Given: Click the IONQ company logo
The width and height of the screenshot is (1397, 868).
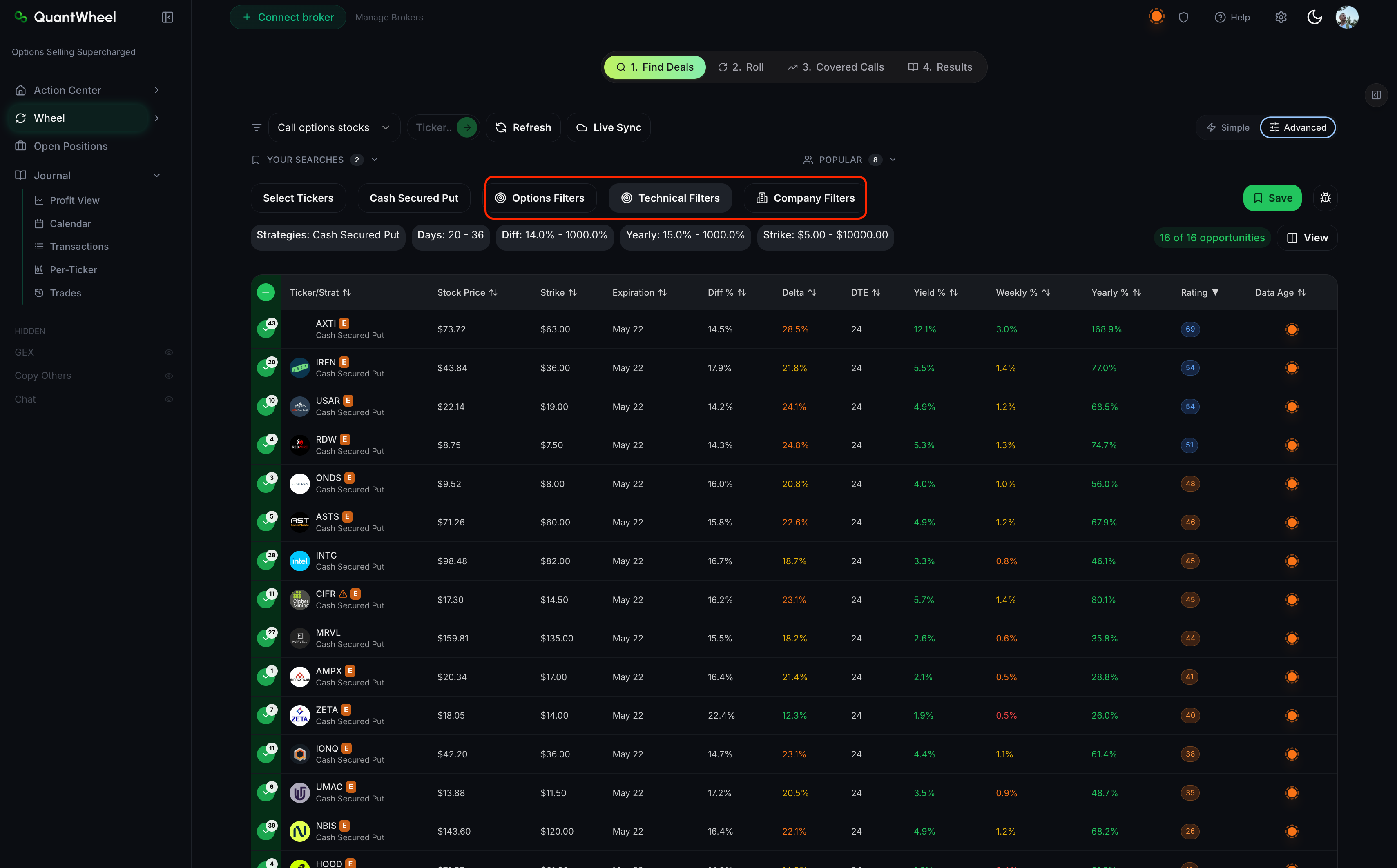Looking at the screenshot, I should [x=300, y=754].
